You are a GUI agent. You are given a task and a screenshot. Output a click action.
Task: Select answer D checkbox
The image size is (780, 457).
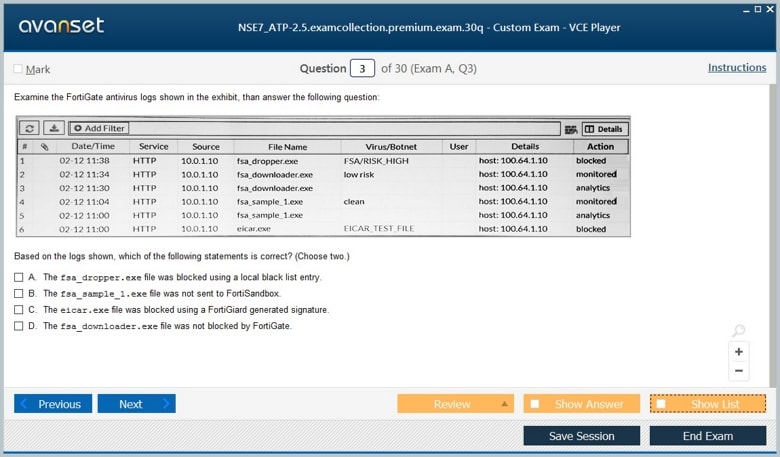(x=18, y=326)
